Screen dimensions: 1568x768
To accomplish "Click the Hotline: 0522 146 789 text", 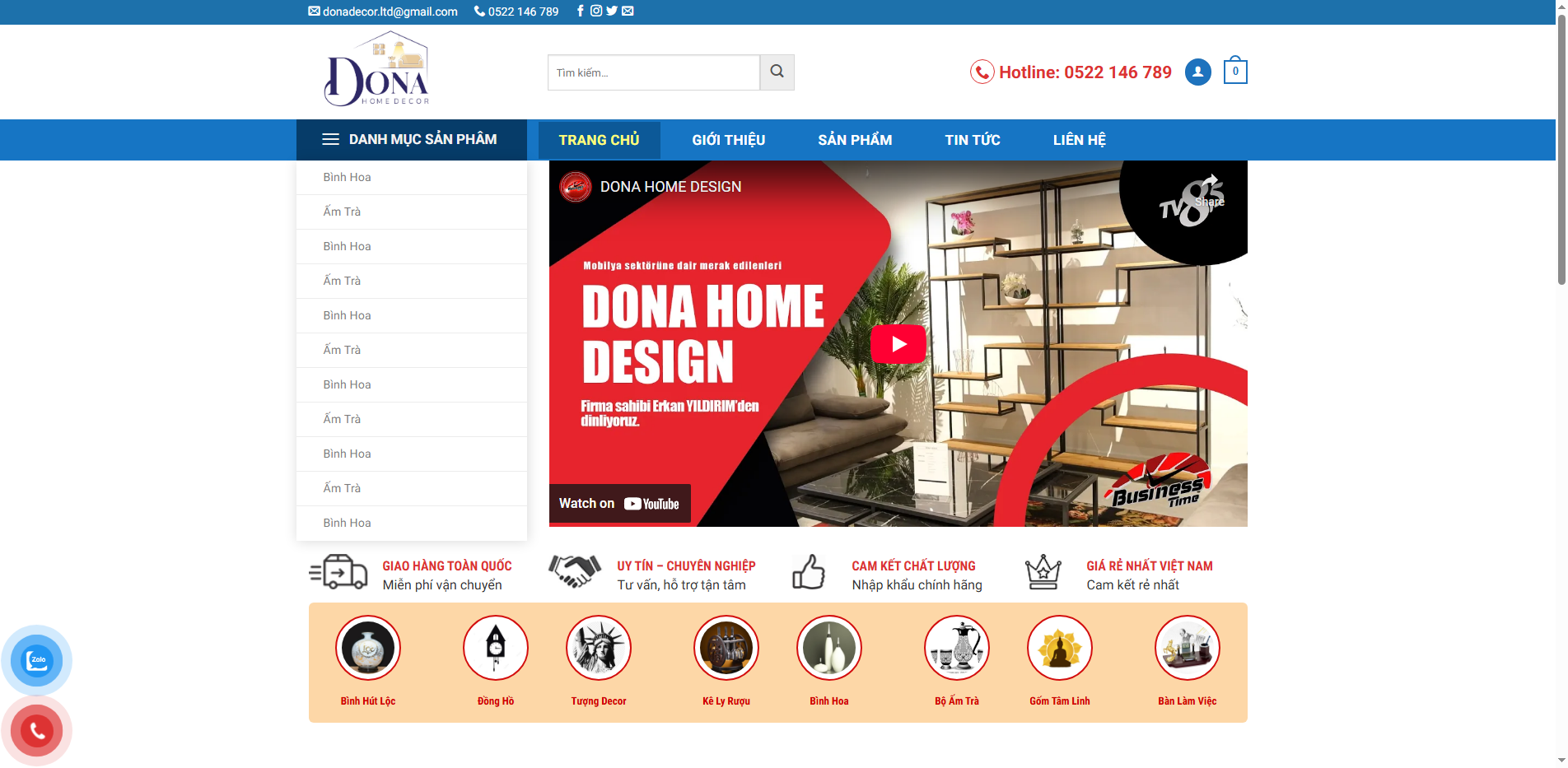I will (1085, 72).
